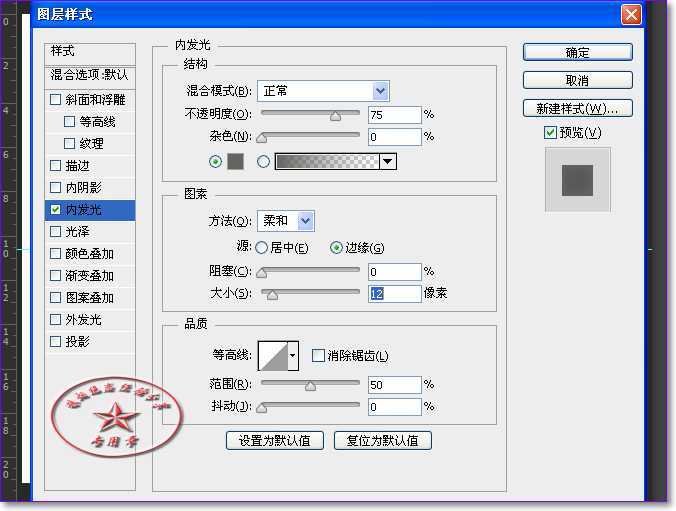Image resolution: width=676 pixels, height=511 pixels.
Task: Select the gradient radio button option
Action: [264, 161]
